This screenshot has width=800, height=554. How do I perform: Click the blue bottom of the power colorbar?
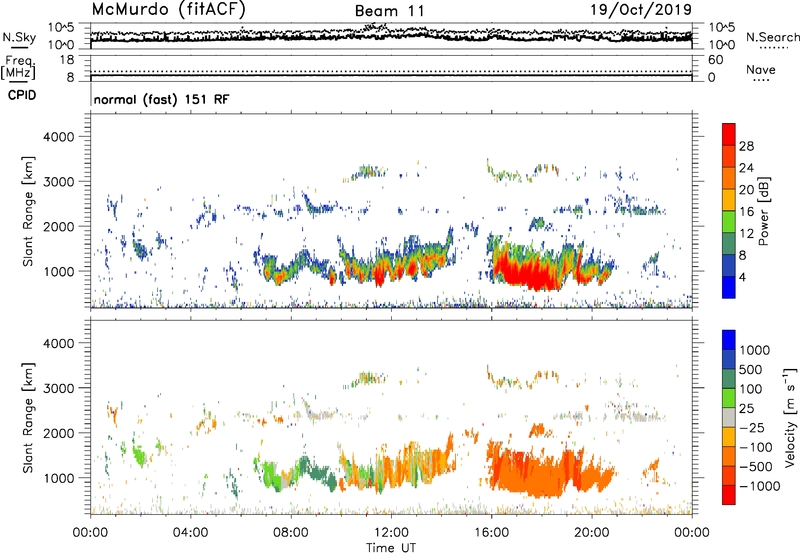click(729, 287)
